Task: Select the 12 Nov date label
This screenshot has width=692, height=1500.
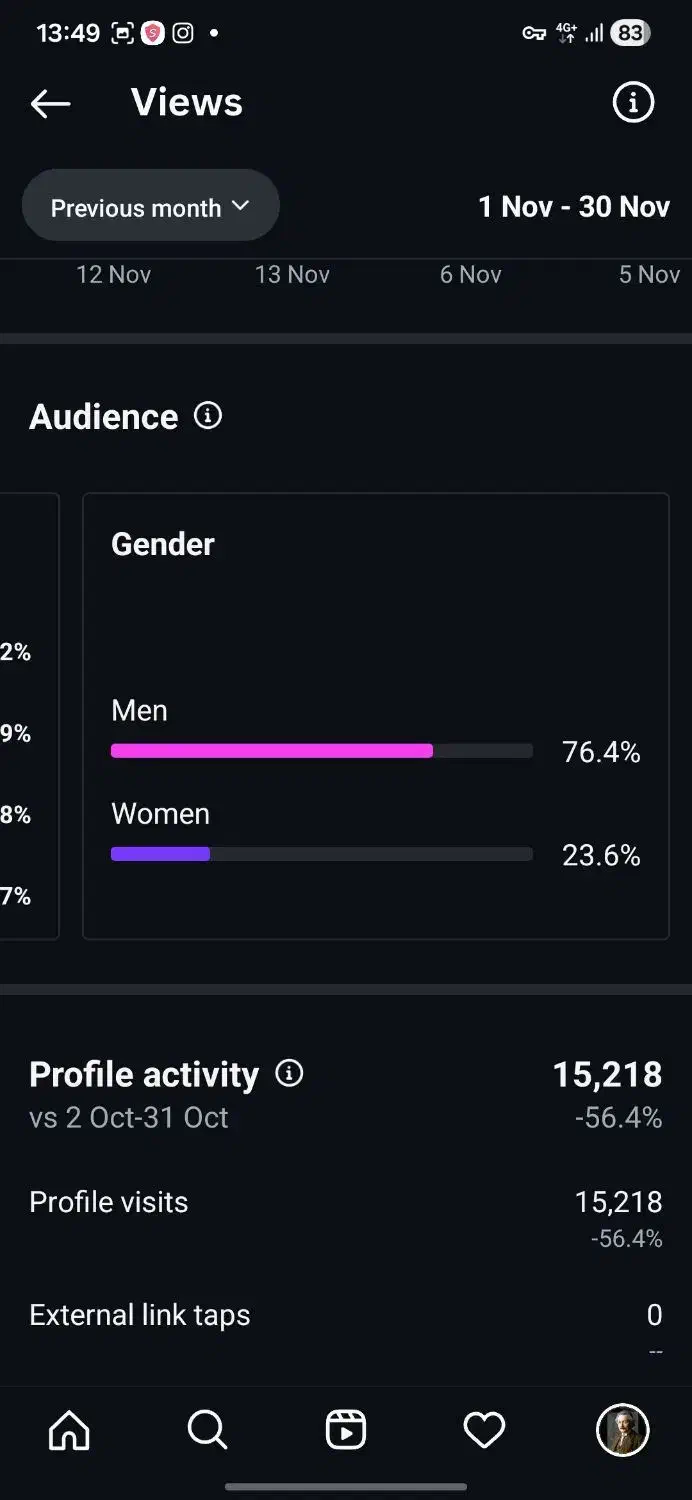Action: click(114, 275)
